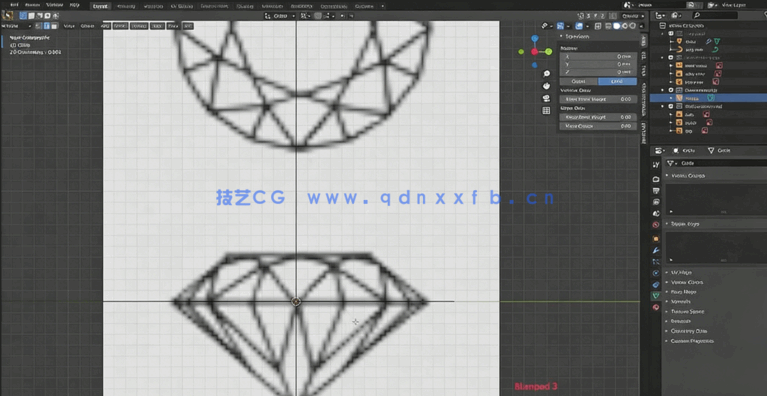Click the hand pan-view icon
The height and width of the screenshot is (396, 767).
(546, 86)
